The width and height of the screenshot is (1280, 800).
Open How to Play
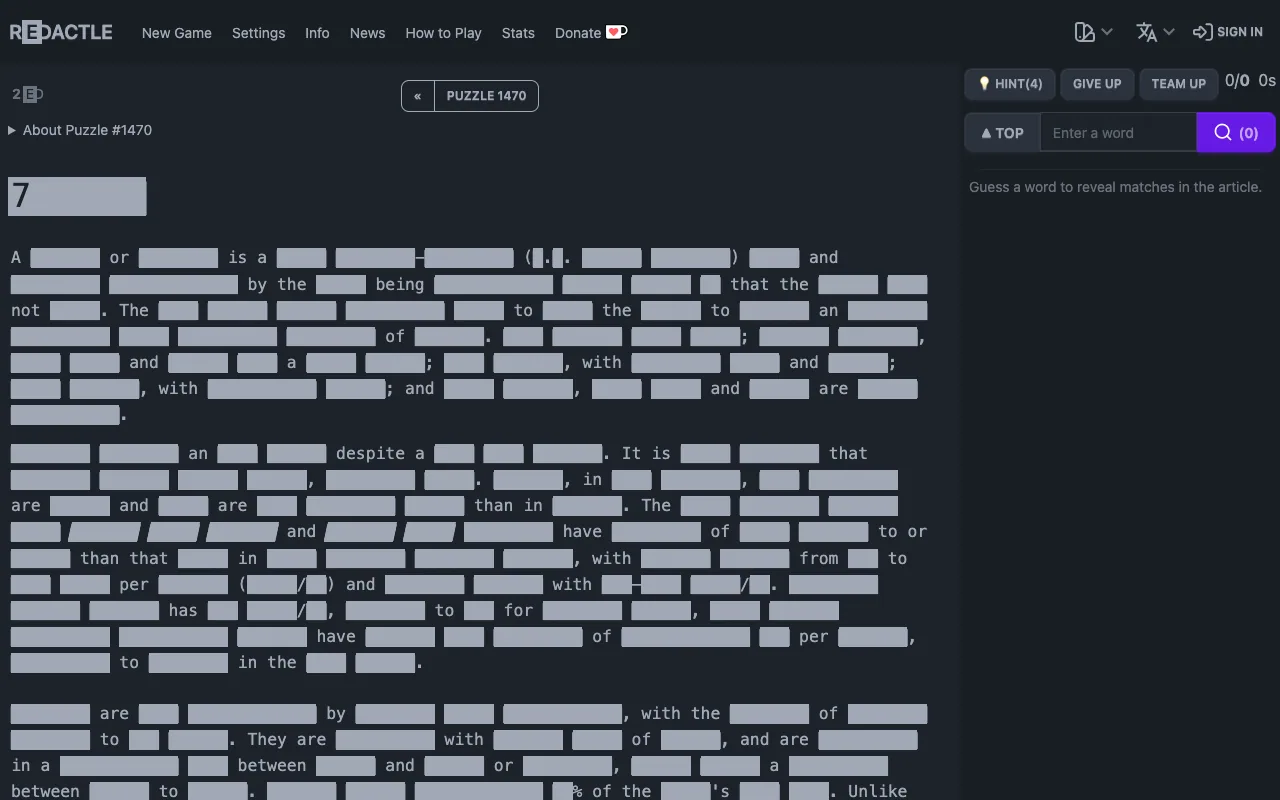pyautogui.click(x=443, y=33)
